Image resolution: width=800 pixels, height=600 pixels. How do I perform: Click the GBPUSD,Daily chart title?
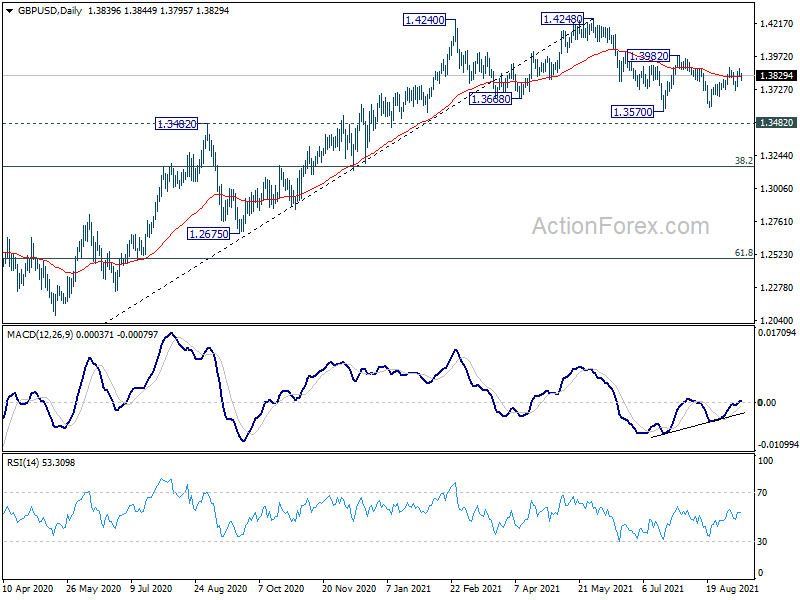(x=50, y=11)
